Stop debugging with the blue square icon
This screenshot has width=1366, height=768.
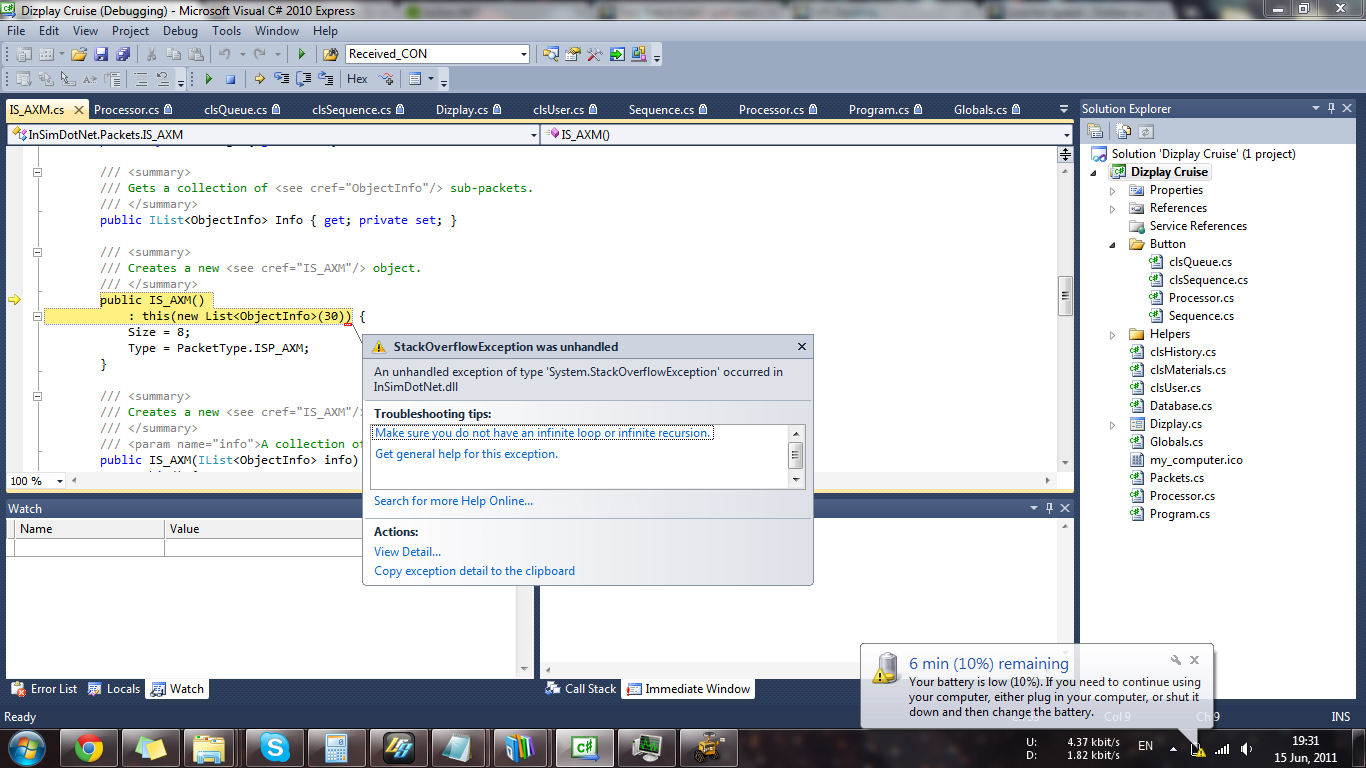230,79
